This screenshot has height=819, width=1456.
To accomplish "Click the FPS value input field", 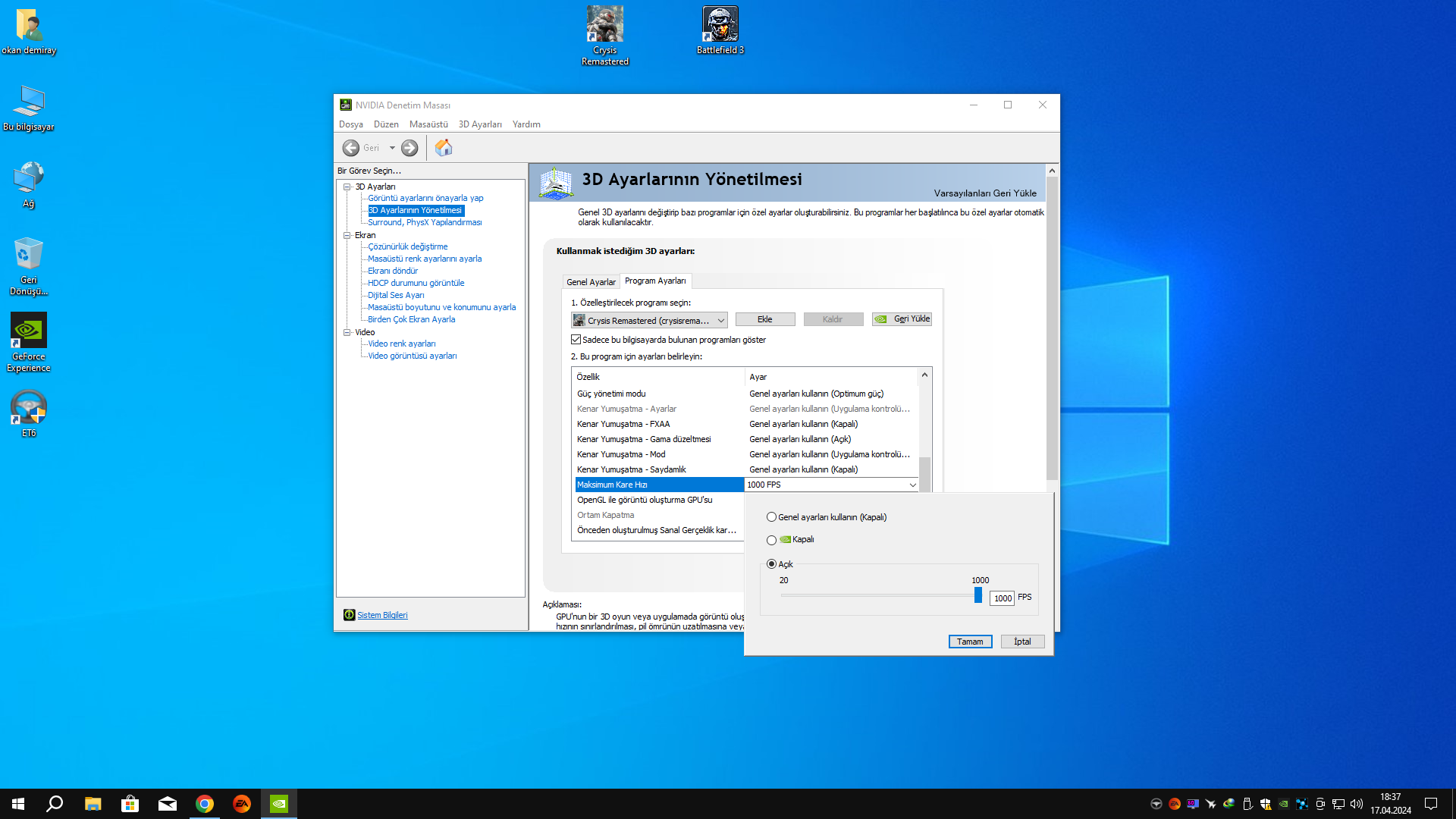I will coord(1002,598).
